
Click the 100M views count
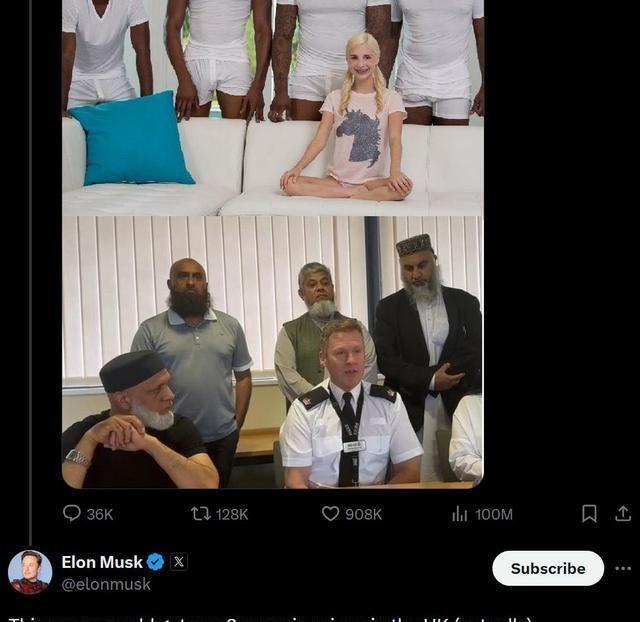click(494, 514)
